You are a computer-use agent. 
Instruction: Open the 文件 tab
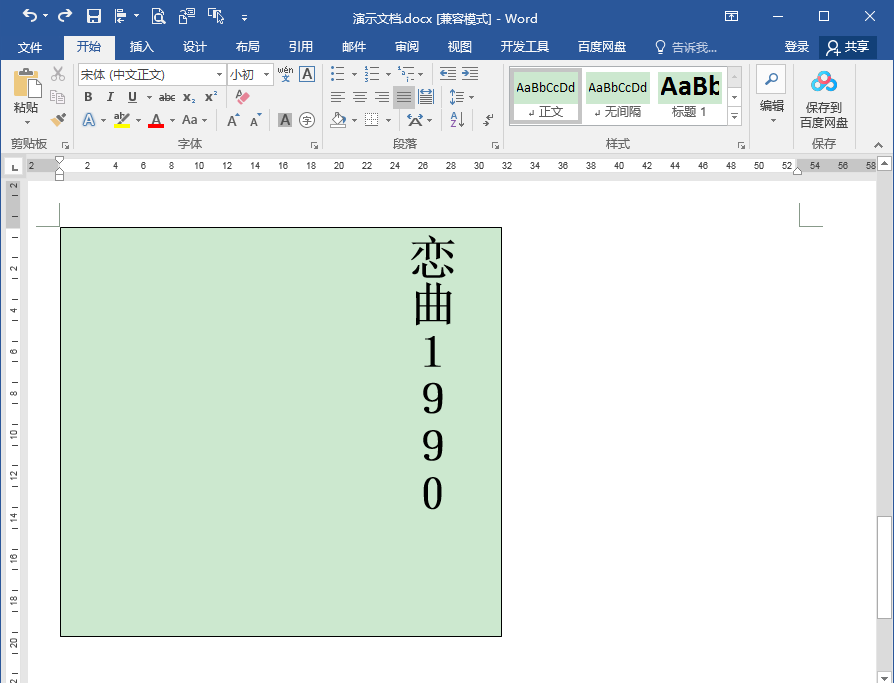point(30,47)
